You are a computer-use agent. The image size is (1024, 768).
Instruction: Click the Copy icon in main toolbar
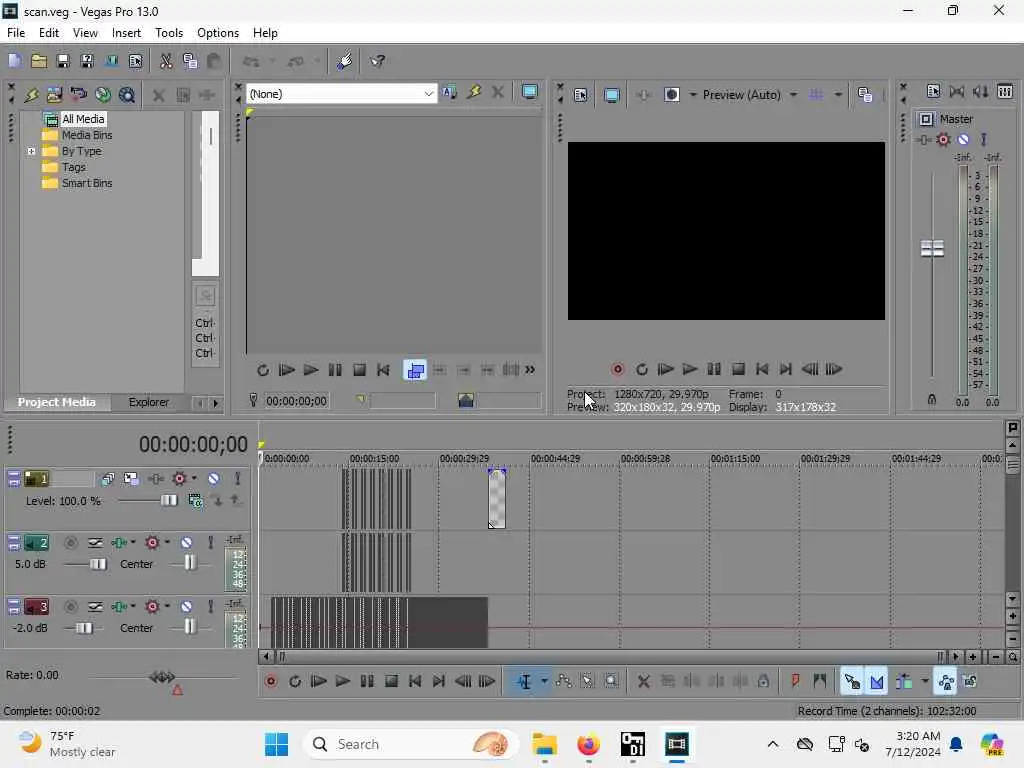click(x=190, y=61)
